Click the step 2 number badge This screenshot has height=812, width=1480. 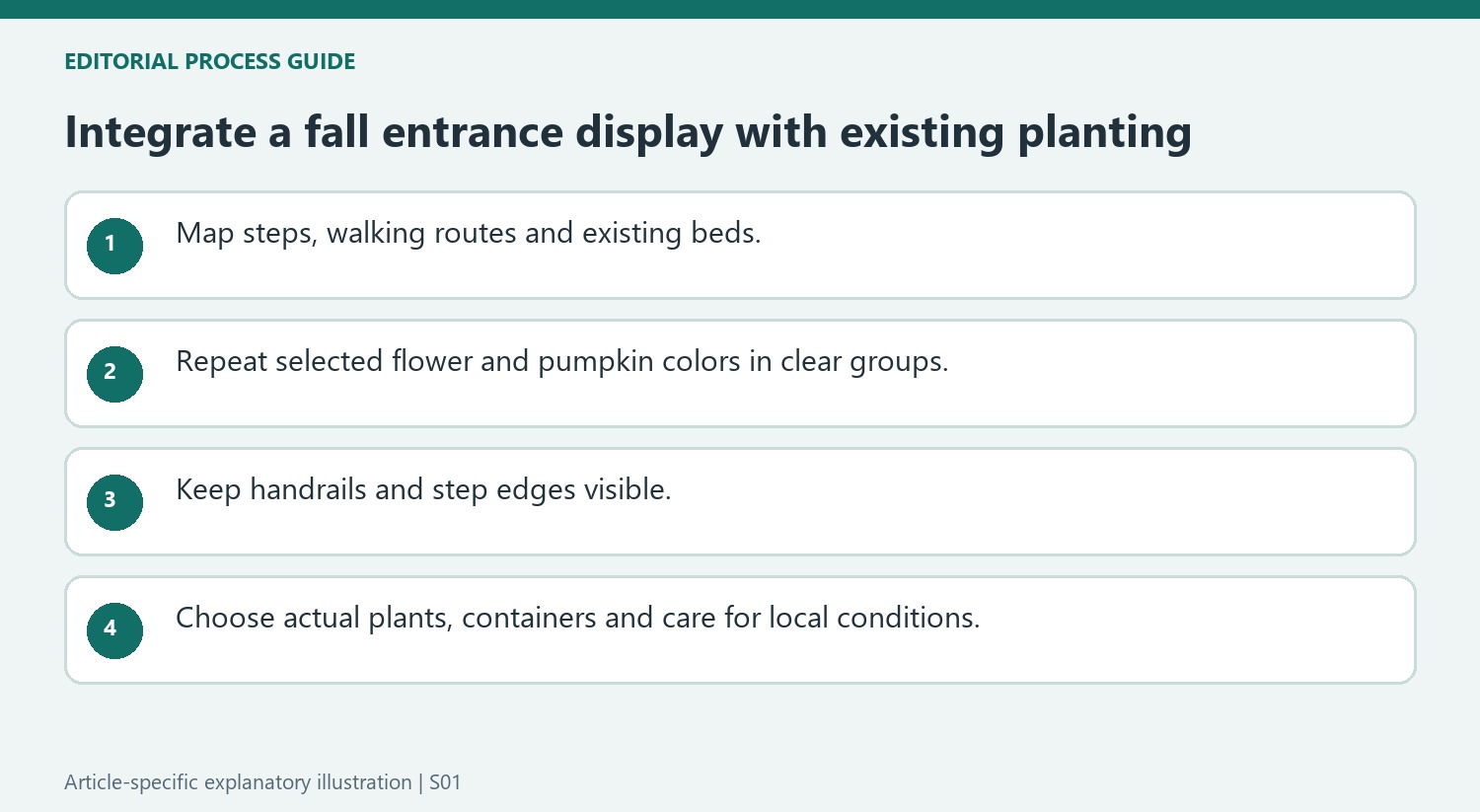[x=114, y=374]
